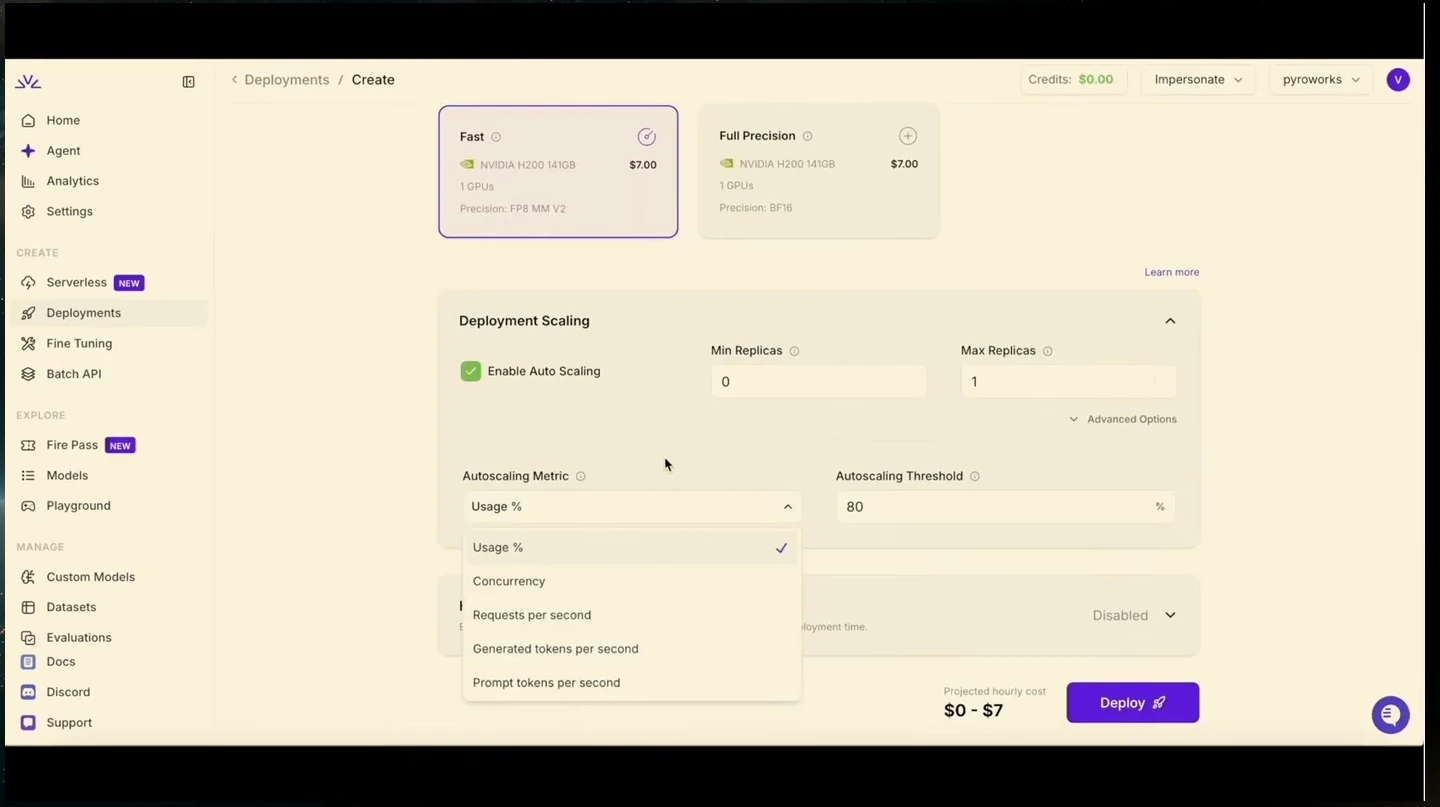1440x807 pixels.
Task: Open the pyroworks account dropdown
Action: click(x=1321, y=80)
